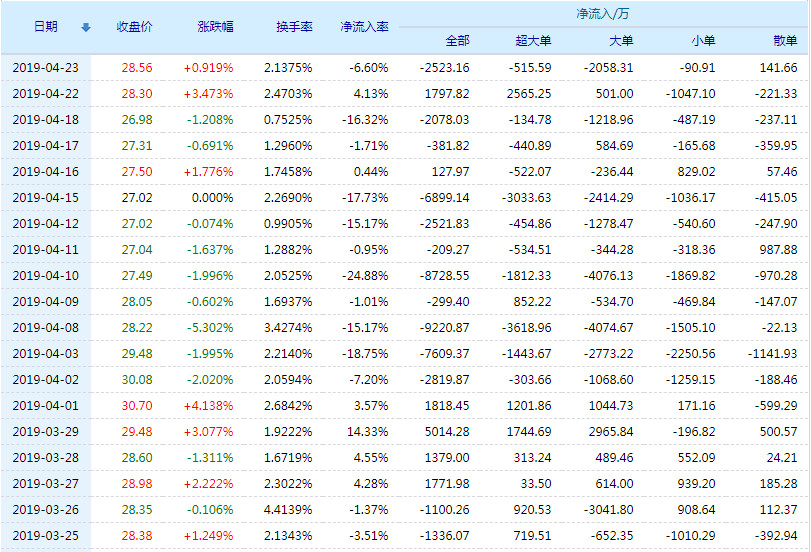The image size is (811, 552).
Task: Select the date cell 2019-03-28
Action: pyautogui.click(x=46, y=458)
